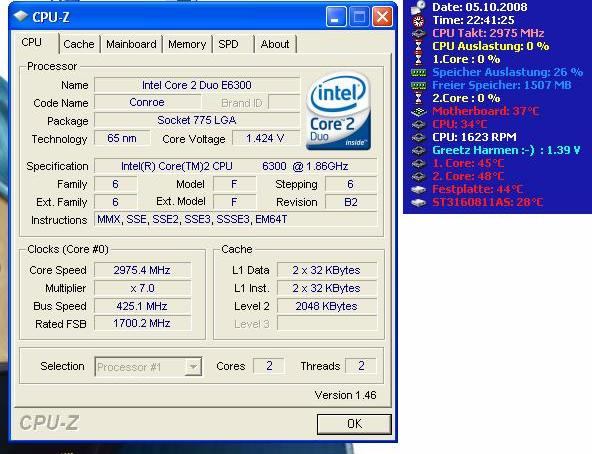Click the OK button
Image resolution: width=592 pixels, height=454 pixels.
pyautogui.click(x=354, y=424)
